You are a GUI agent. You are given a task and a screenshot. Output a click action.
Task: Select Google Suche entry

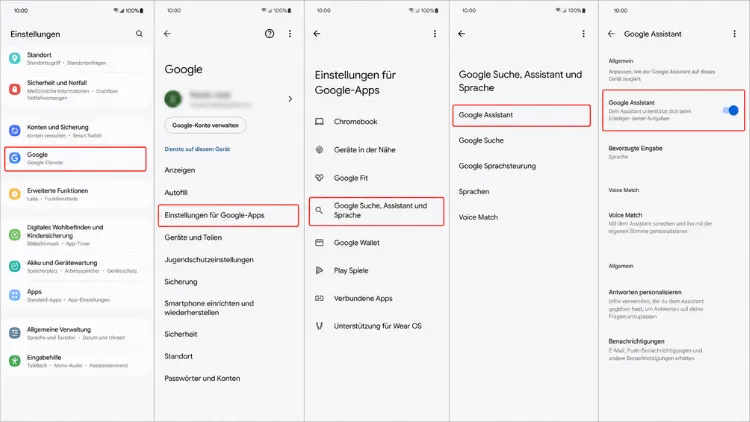[481, 140]
